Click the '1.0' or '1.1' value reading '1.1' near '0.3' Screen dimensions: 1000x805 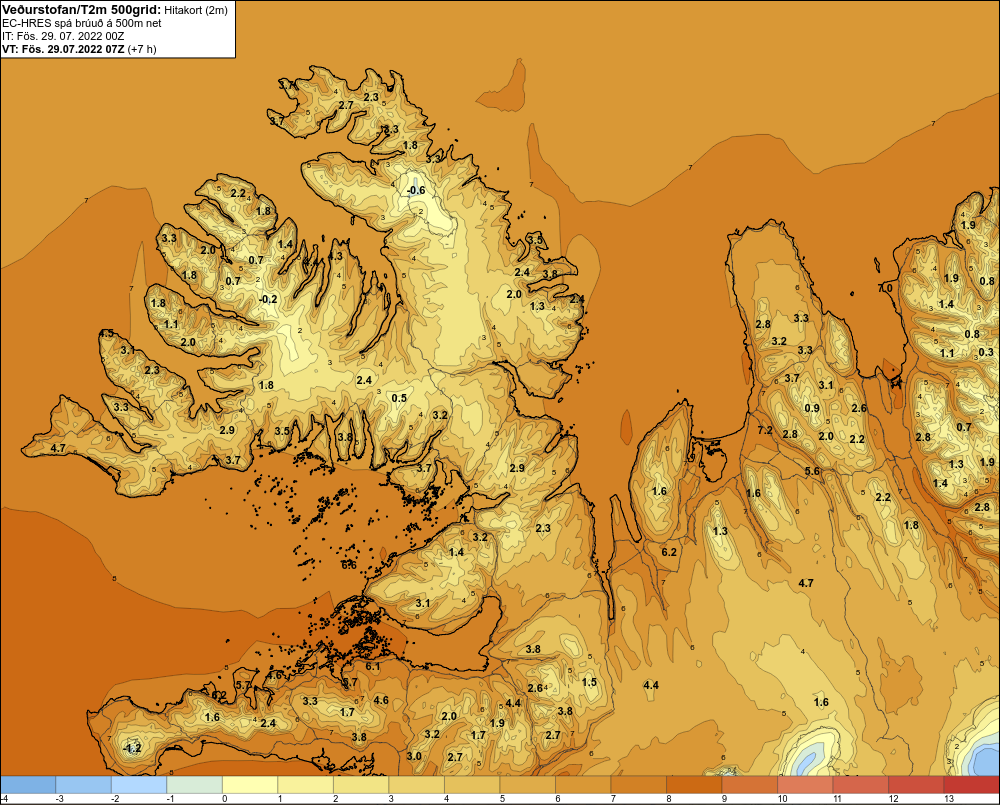click(947, 353)
